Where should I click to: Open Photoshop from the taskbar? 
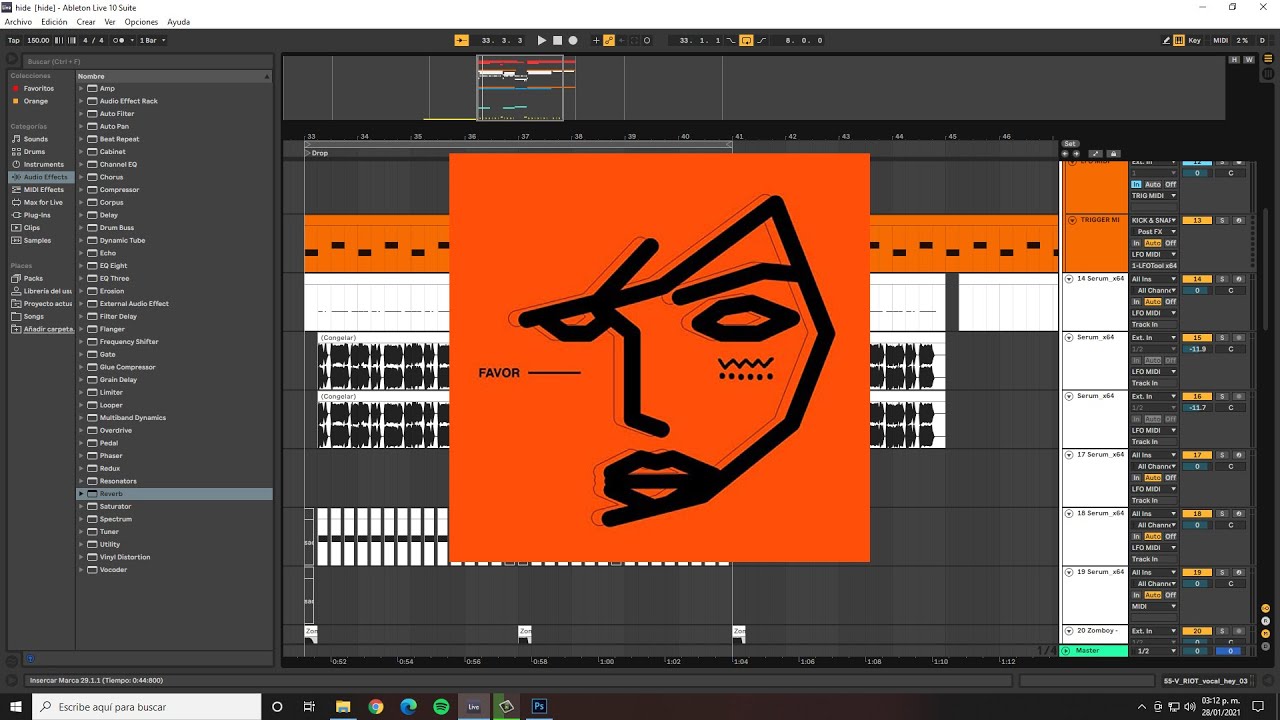click(x=539, y=707)
